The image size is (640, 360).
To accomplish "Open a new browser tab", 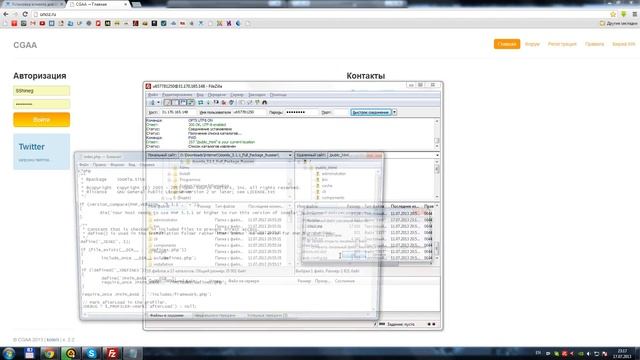I will click(x=137, y=4).
